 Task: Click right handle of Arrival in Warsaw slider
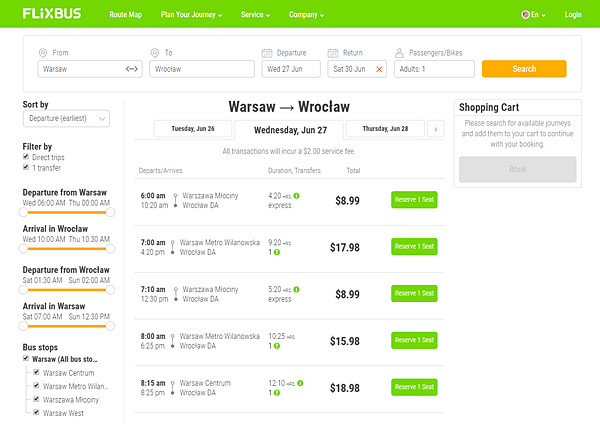tap(110, 326)
